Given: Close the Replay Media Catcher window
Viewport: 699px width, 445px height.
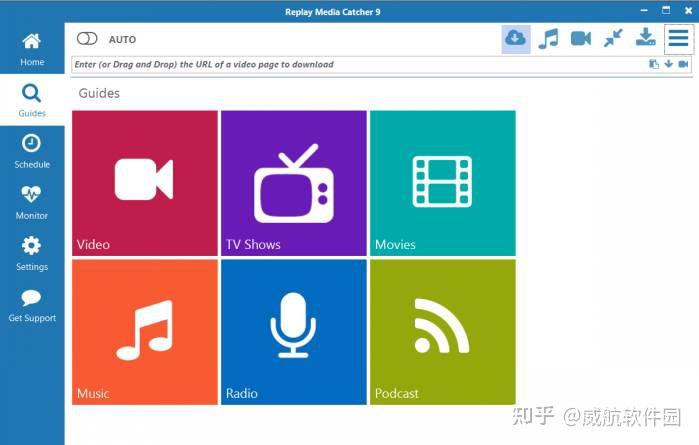Looking at the screenshot, I should (688, 11).
